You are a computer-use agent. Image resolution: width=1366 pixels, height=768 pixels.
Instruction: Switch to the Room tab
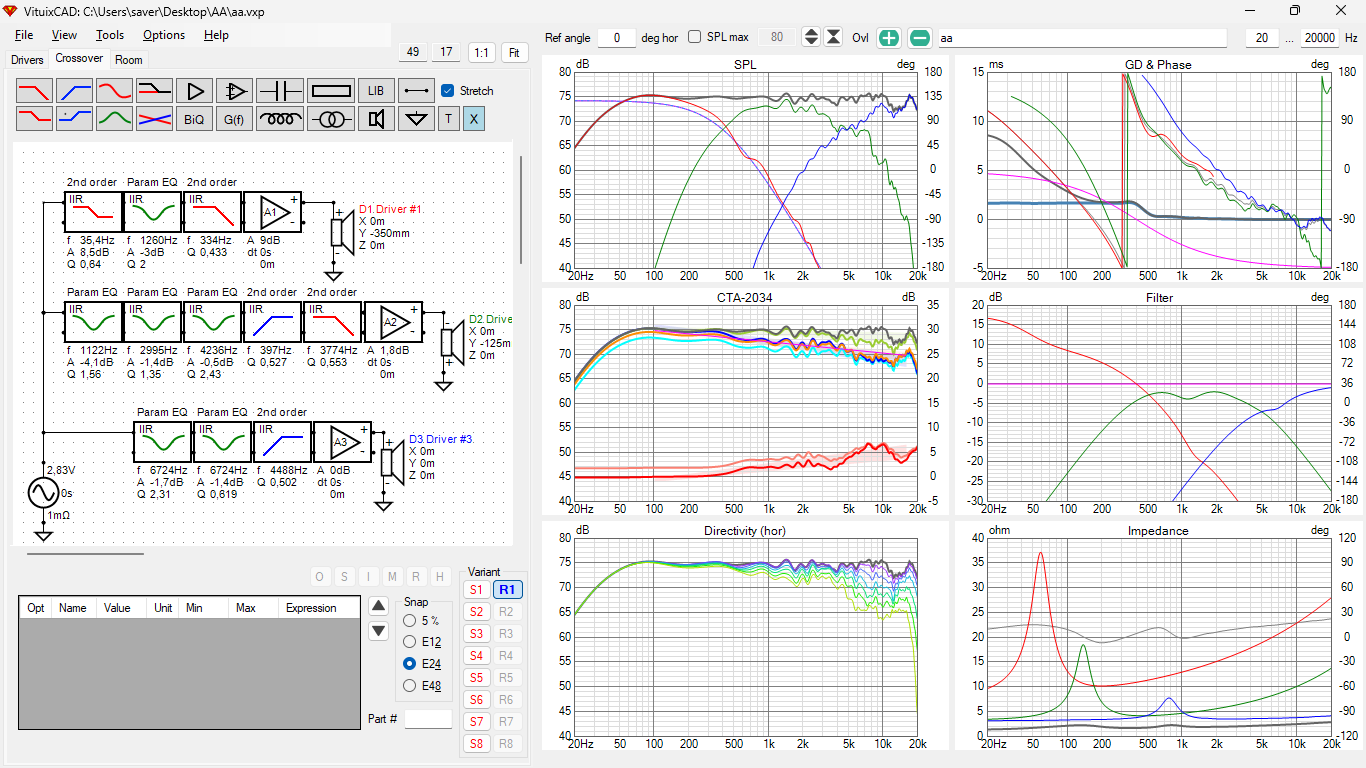coord(129,60)
